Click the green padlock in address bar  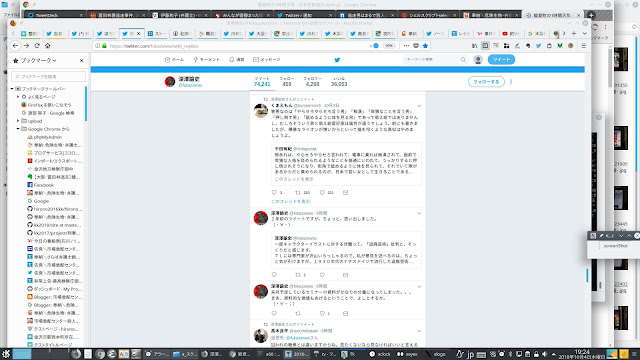pos(104,46)
